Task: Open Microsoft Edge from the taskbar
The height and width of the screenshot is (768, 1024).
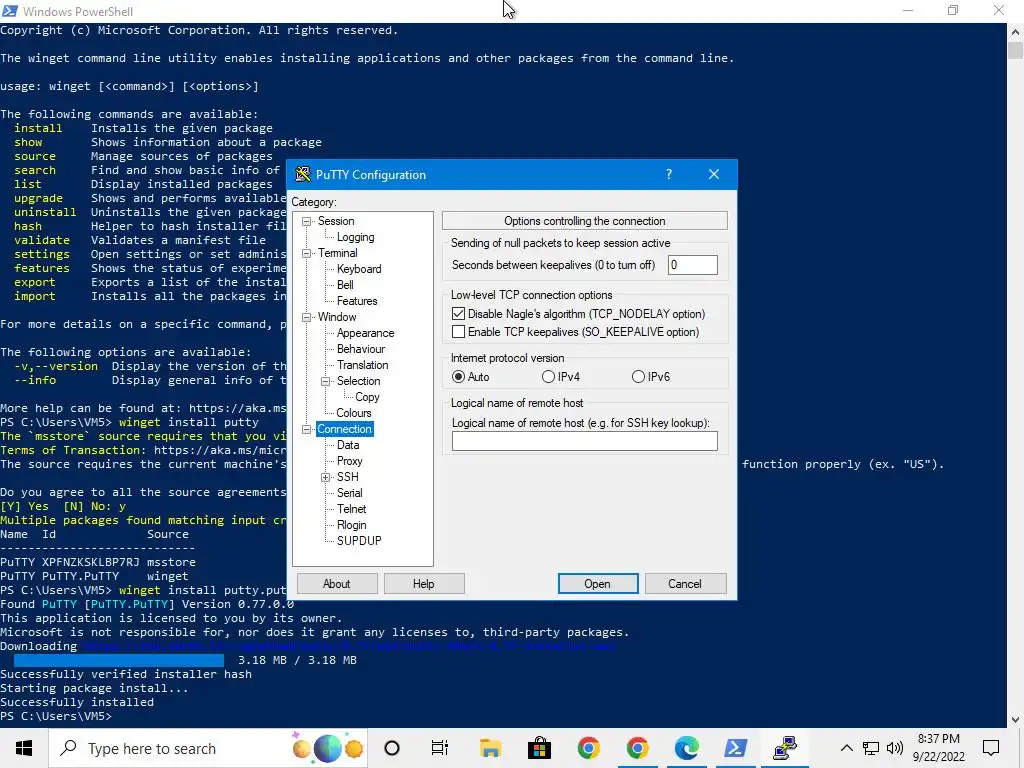Action: pyautogui.click(x=686, y=748)
